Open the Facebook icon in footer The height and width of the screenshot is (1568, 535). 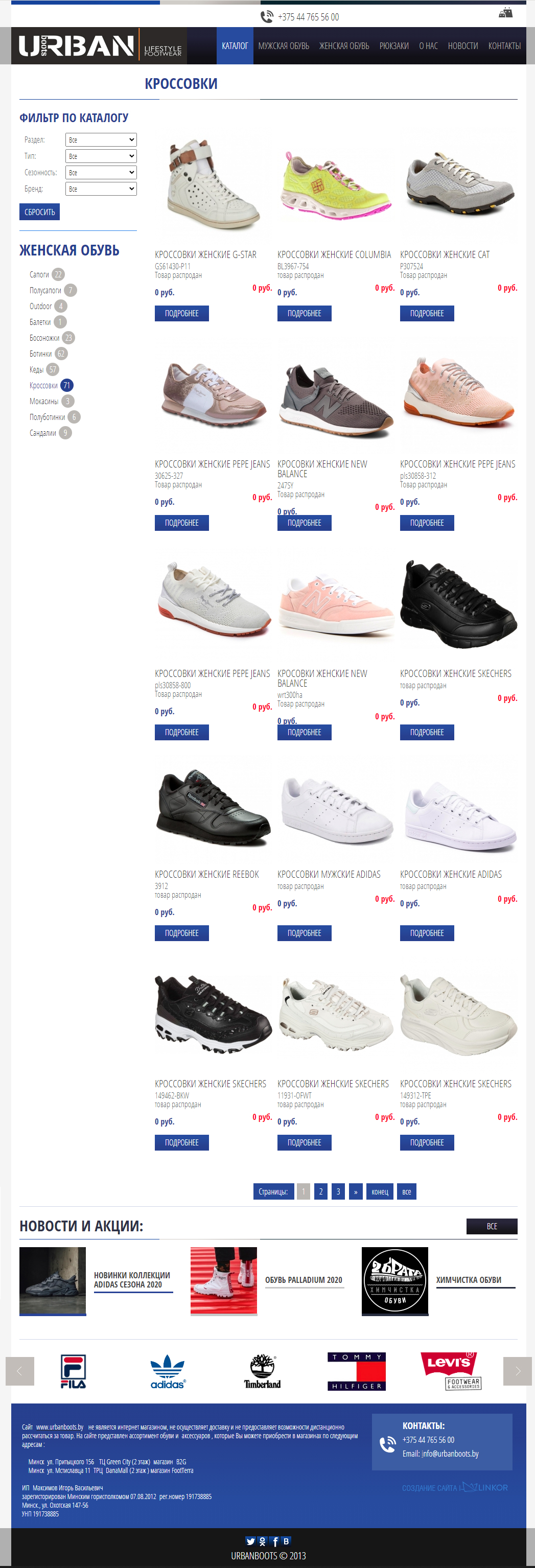274,1541
